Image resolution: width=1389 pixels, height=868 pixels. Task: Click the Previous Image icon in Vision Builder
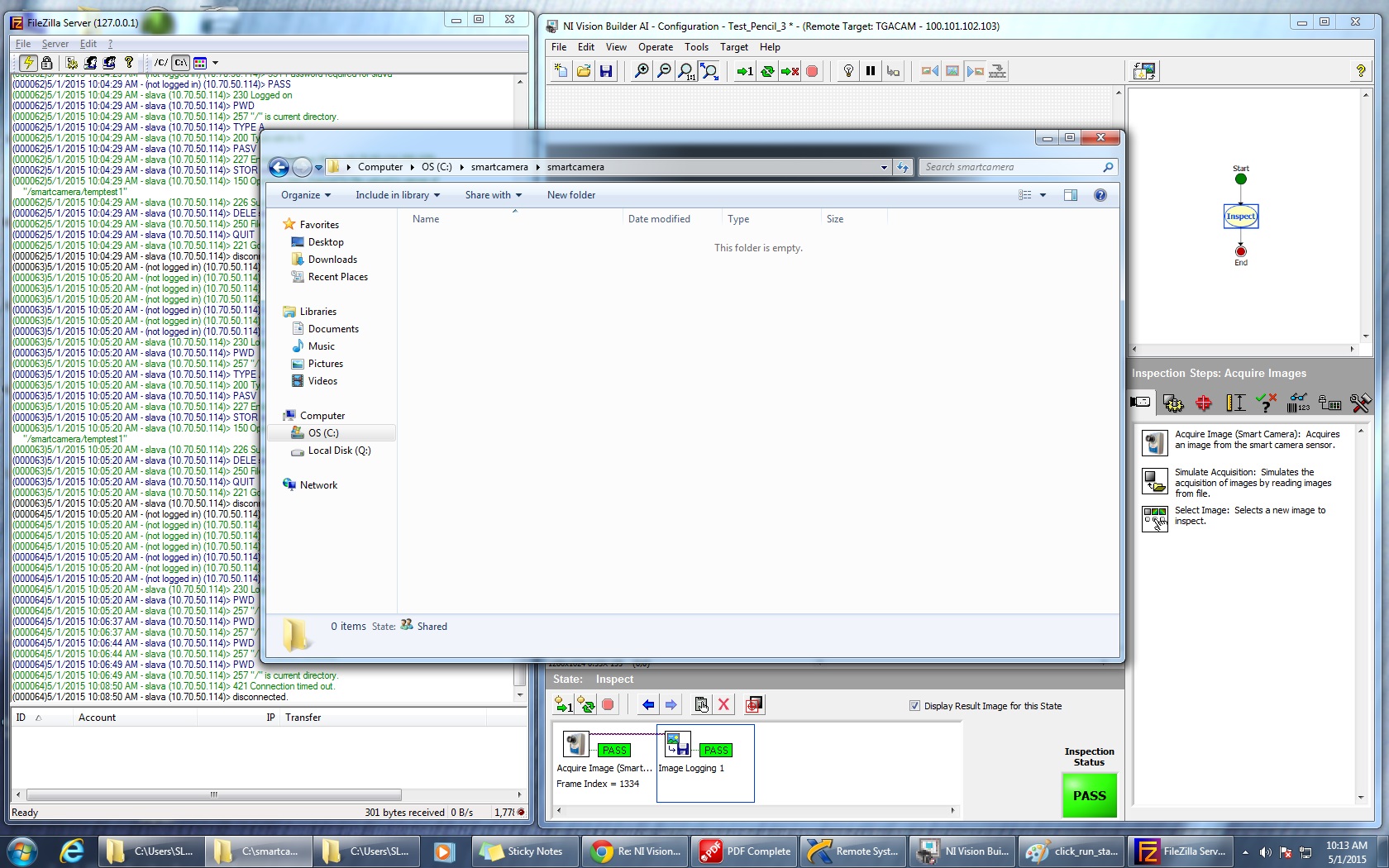[x=930, y=71]
